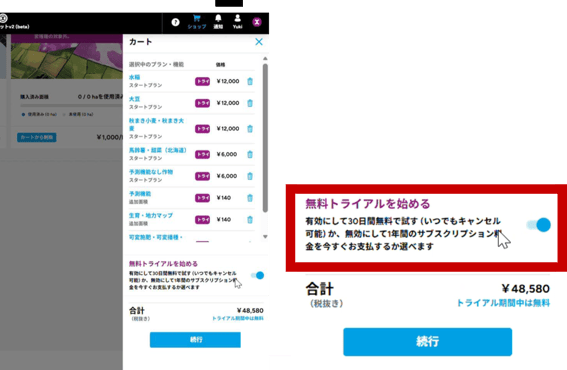
Task: Toggle the free trial switch in cart panel
Action: 257,276
